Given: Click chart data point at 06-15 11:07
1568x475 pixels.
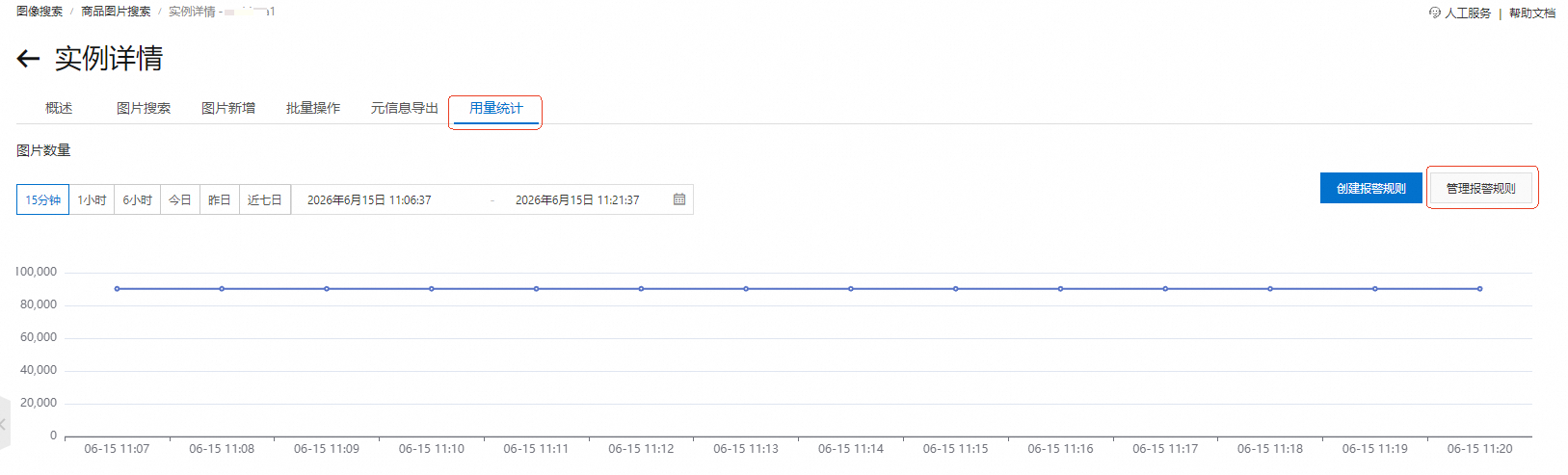Looking at the screenshot, I should tap(118, 288).
